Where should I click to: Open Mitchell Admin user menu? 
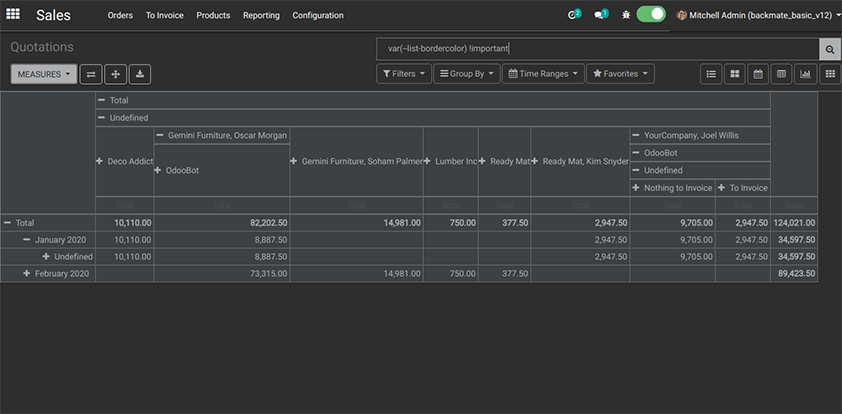coord(758,15)
